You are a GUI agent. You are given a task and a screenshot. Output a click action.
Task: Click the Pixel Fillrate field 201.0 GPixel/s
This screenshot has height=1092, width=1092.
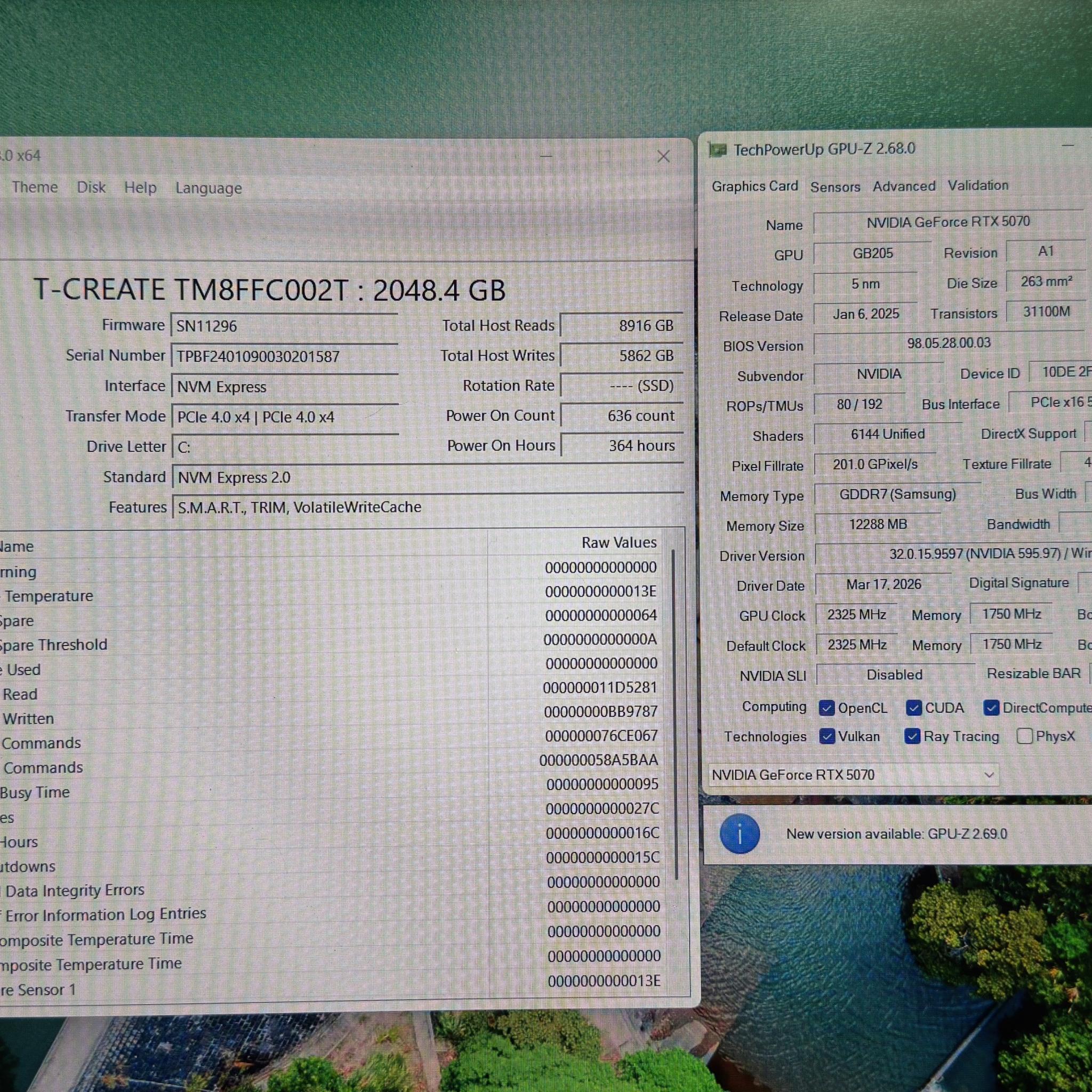[875, 464]
